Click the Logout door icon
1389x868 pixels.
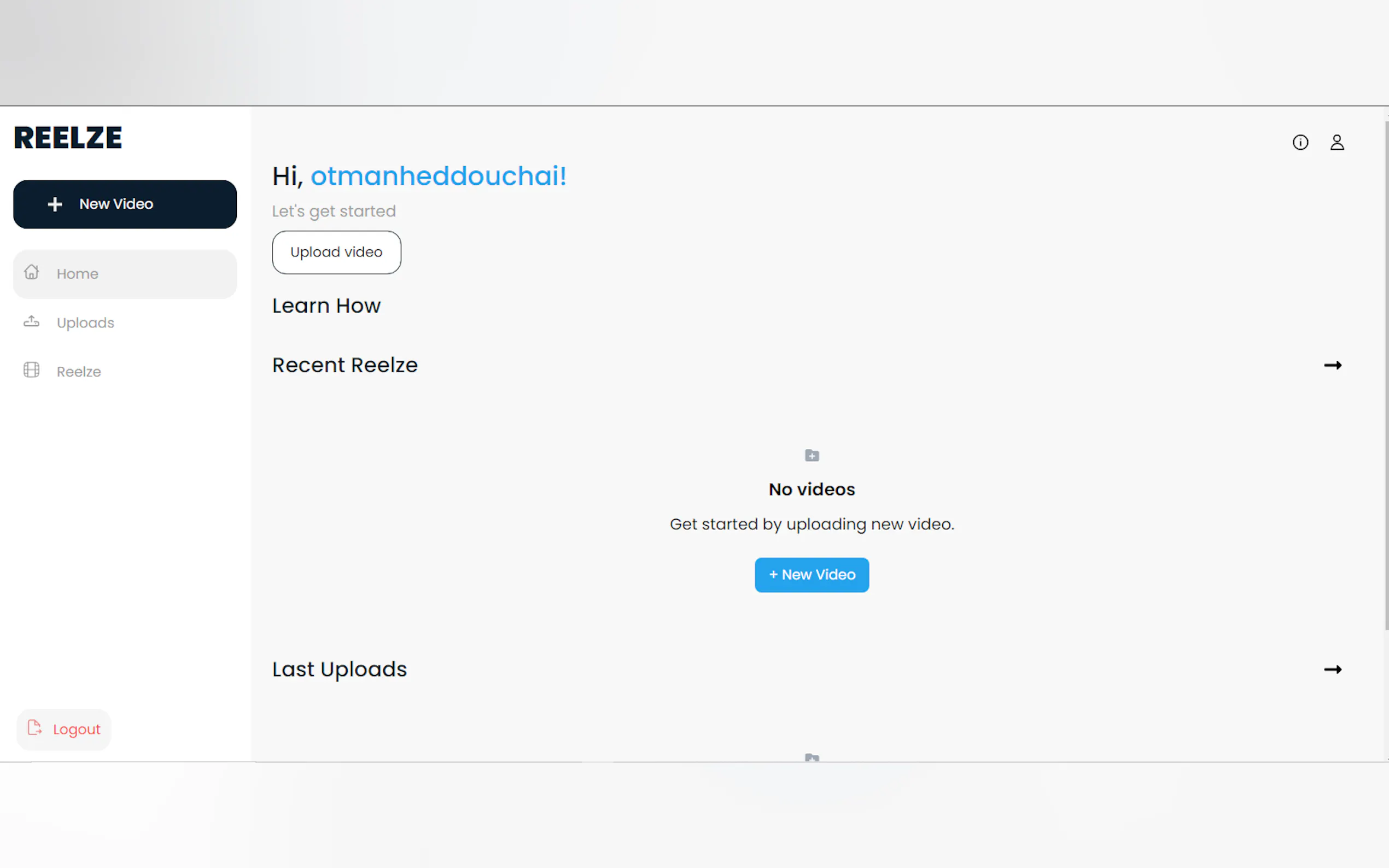click(34, 728)
